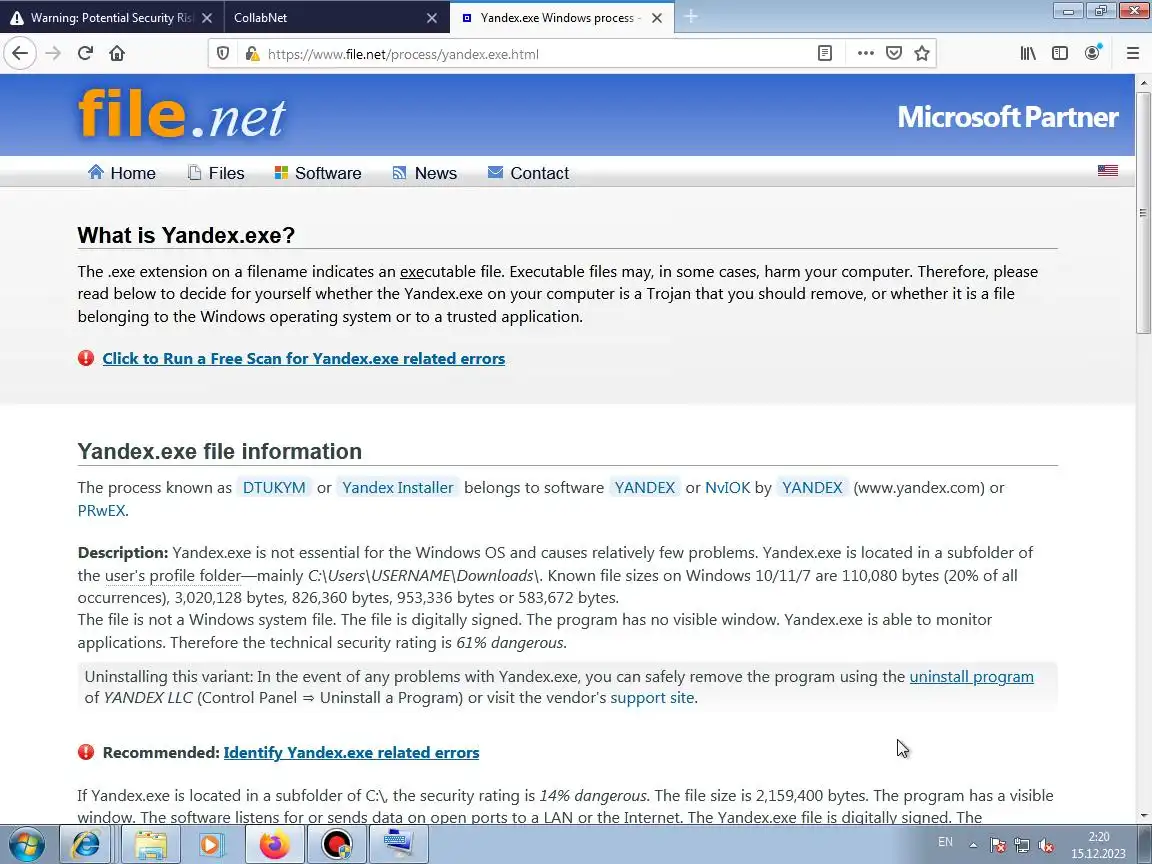
Task: Open the Contact menu item
Action: coord(528,173)
